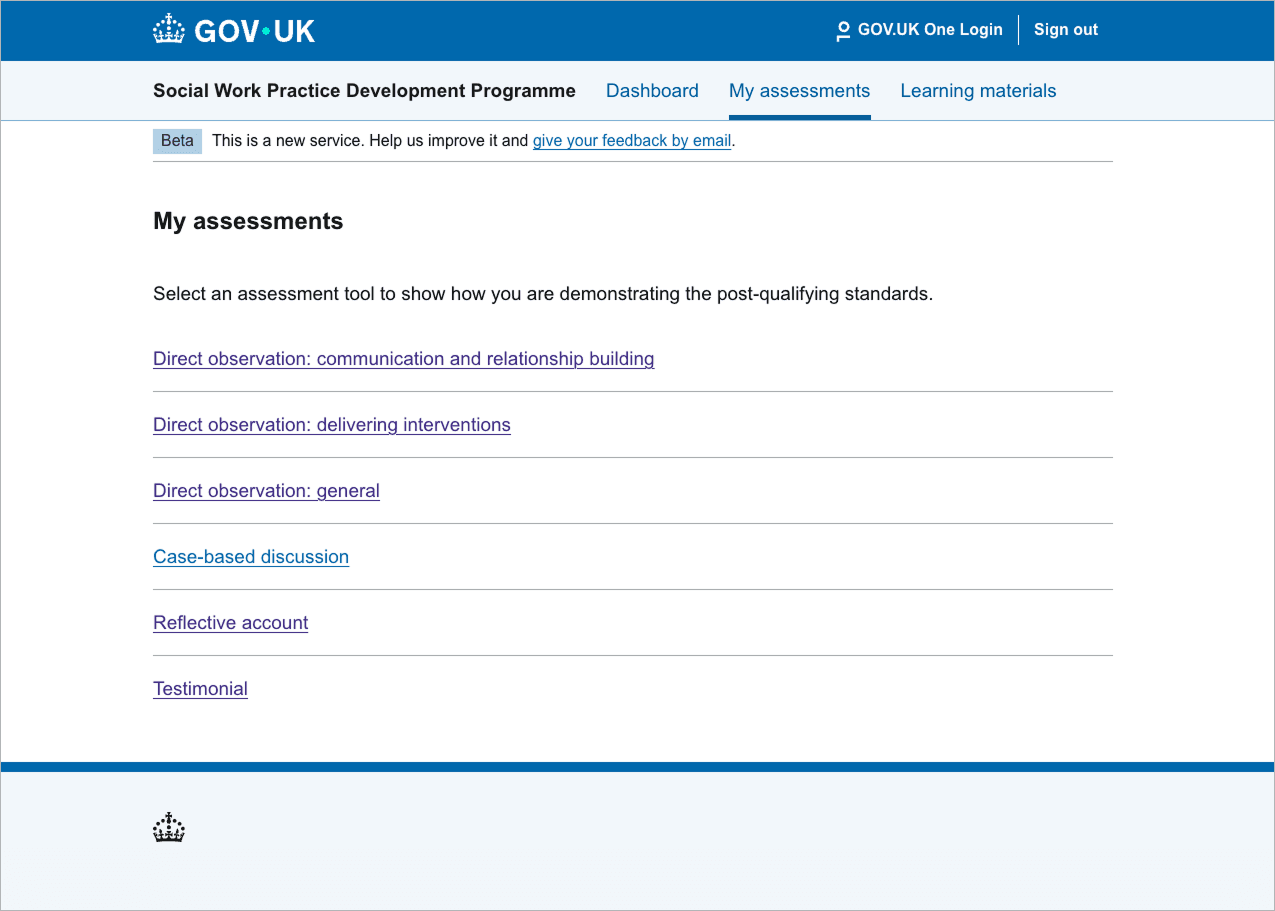Switch to the Dashboard tab
1275x911 pixels.
point(652,90)
